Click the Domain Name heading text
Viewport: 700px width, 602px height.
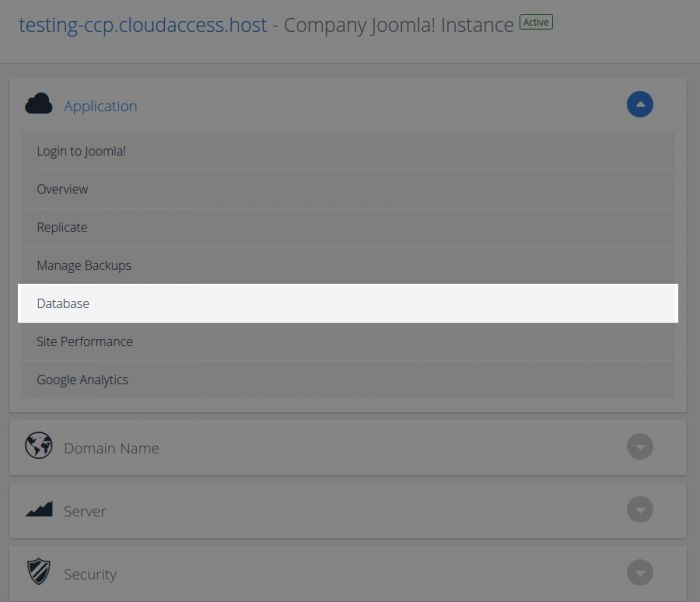(x=111, y=448)
